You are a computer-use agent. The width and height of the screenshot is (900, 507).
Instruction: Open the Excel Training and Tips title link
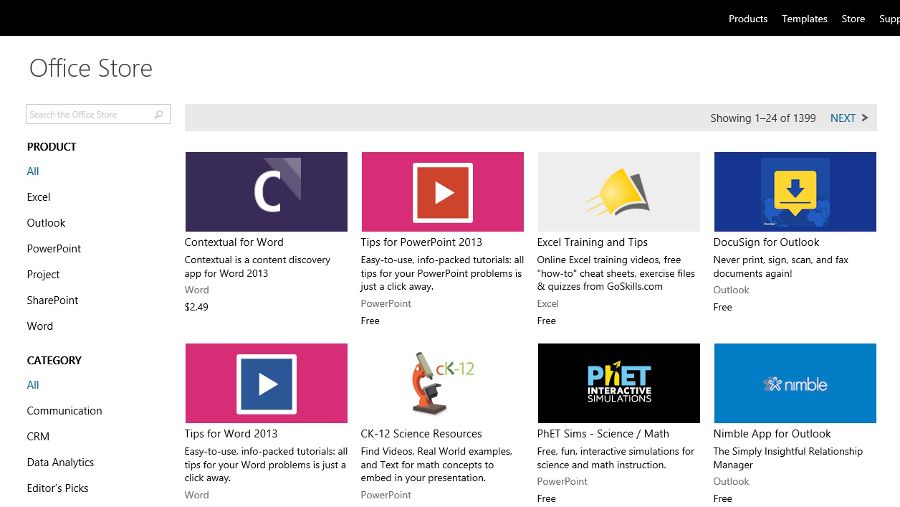point(592,242)
